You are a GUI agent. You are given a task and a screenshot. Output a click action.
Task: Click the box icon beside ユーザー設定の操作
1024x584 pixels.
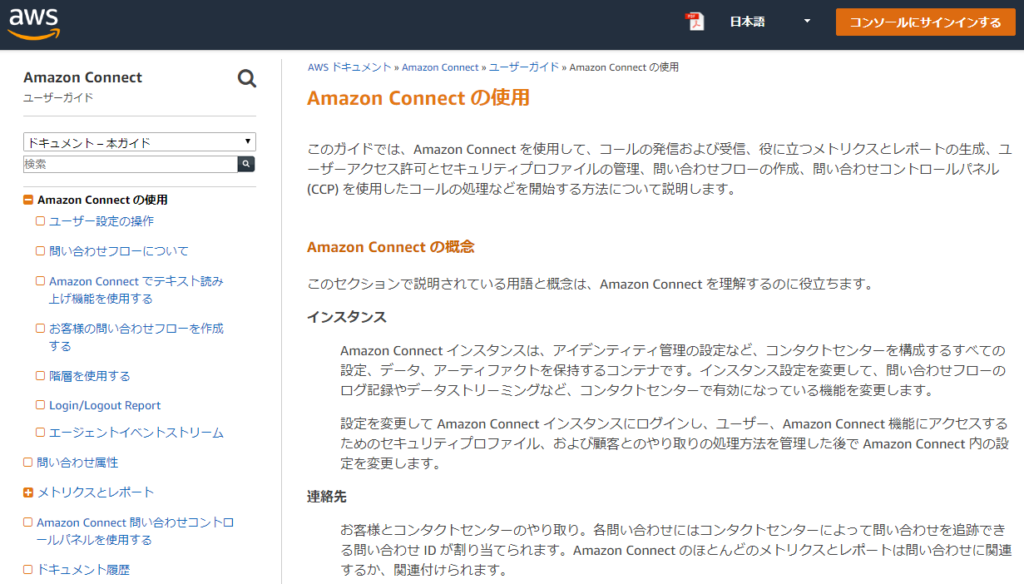pyautogui.click(x=40, y=221)
